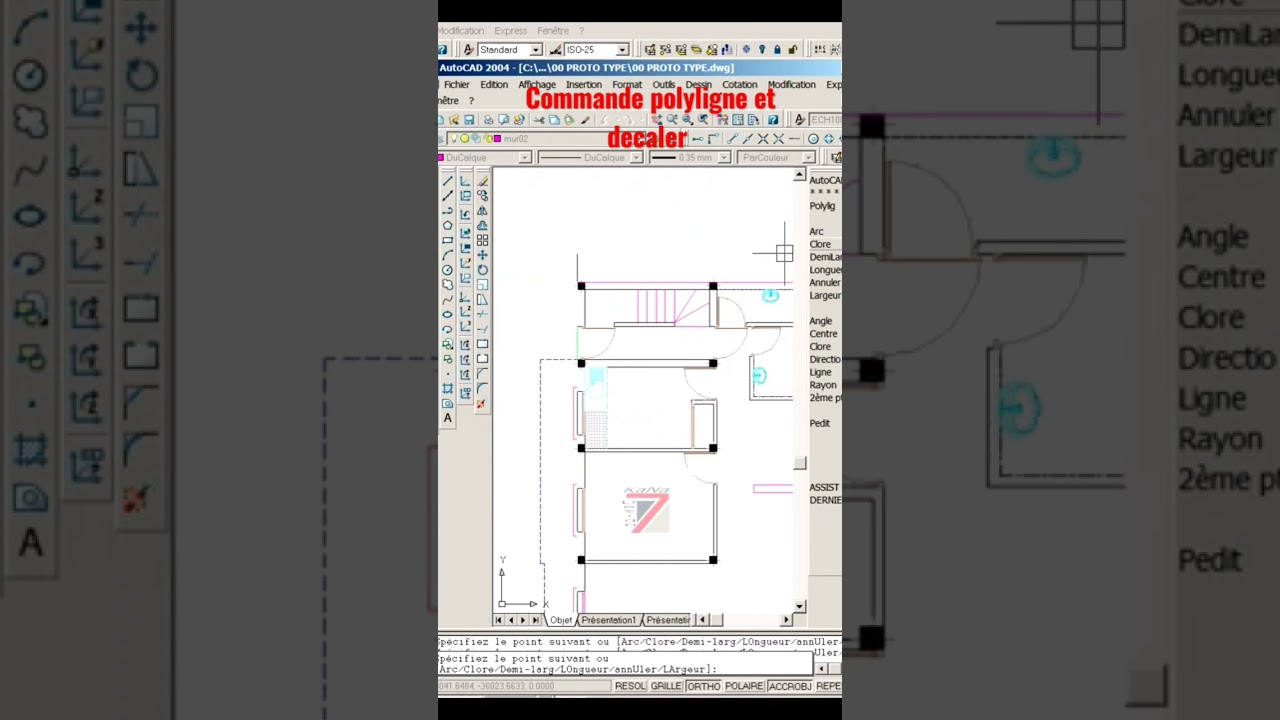Open the Cotation menu
Viewport: 1280px width, 720px height.
click(740, 85)
